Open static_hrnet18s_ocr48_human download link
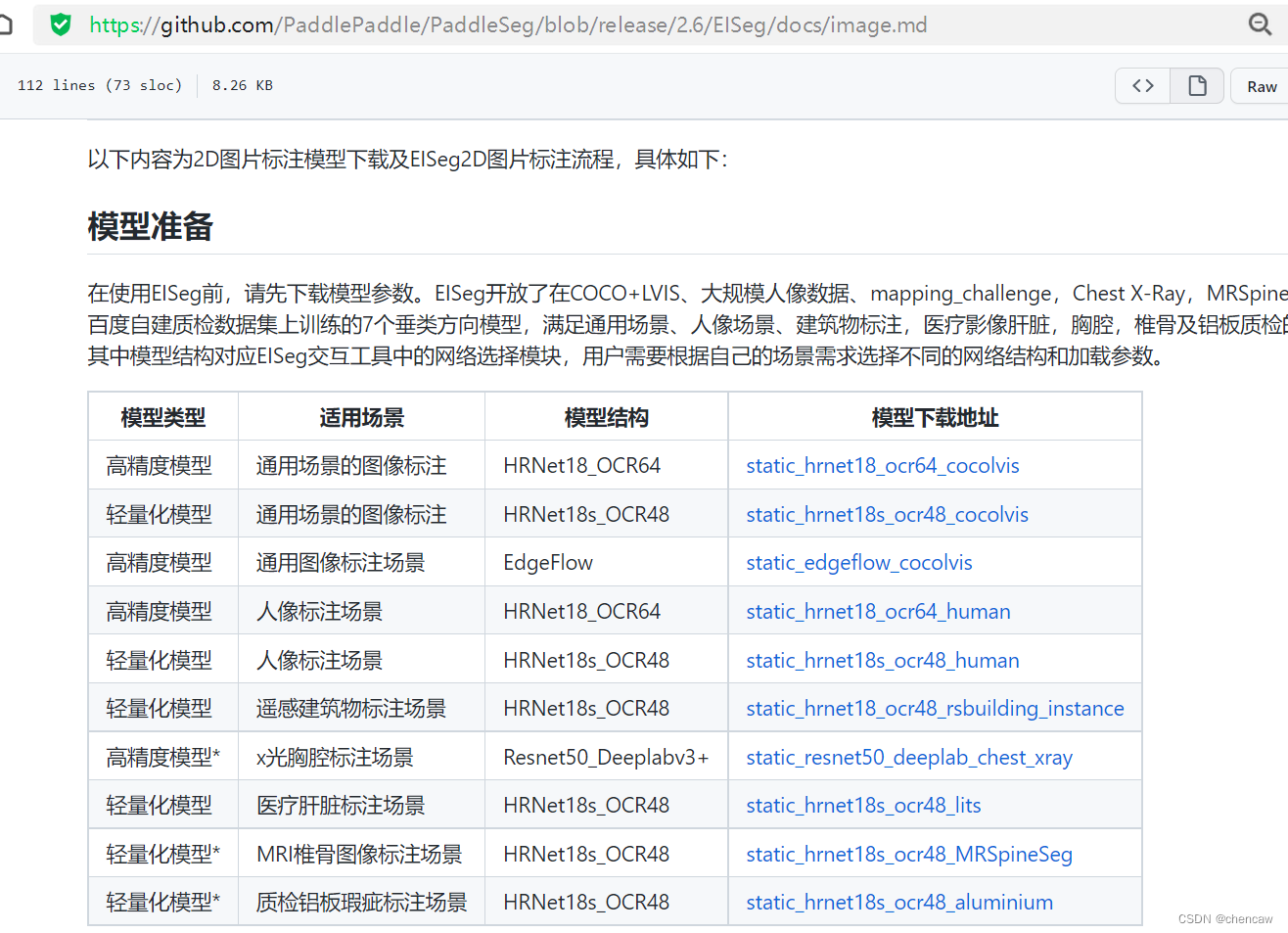The image size is (1288, 933). point(883,661)
